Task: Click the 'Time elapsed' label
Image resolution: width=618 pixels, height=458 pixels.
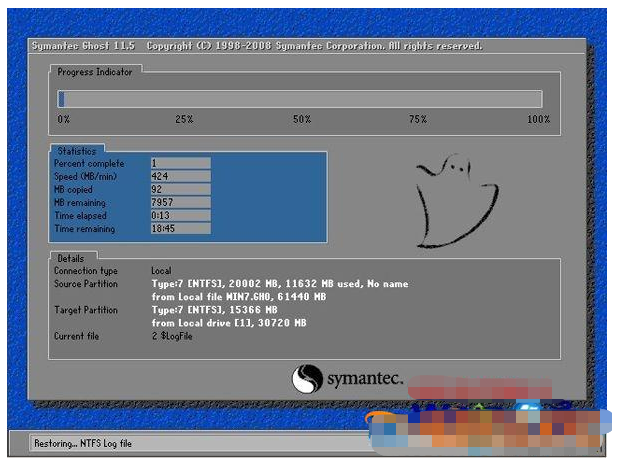Action: (80, 216)
